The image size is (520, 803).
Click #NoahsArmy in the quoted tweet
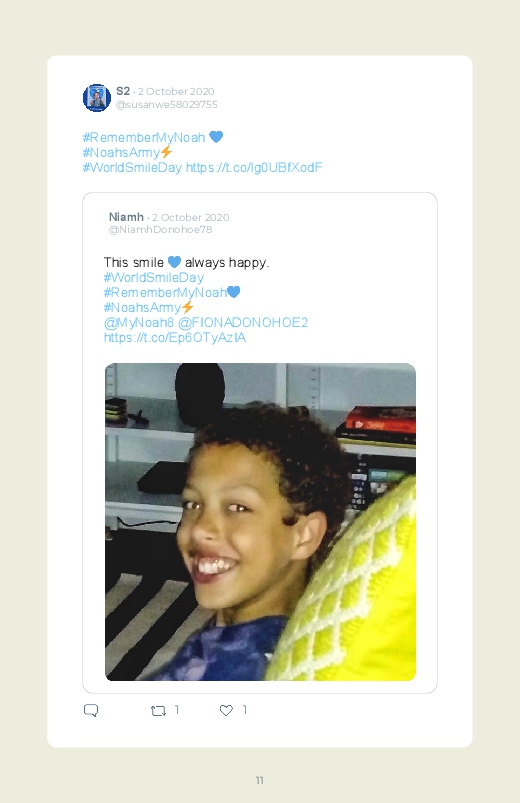click(142, 307)
